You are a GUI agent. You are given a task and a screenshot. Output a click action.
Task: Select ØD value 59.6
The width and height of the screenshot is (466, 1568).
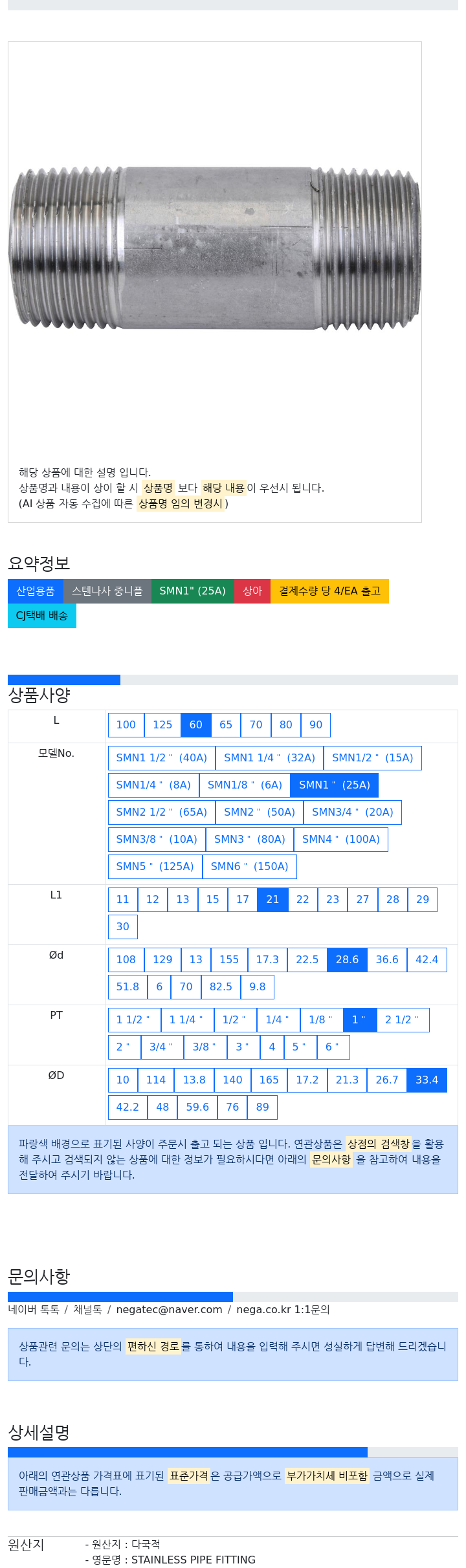[197, 1107]
